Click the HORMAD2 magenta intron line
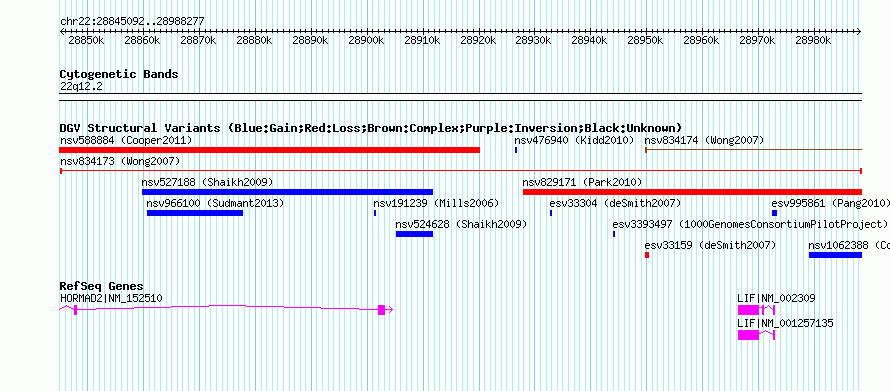890x391 pixels. coord(227,307)
